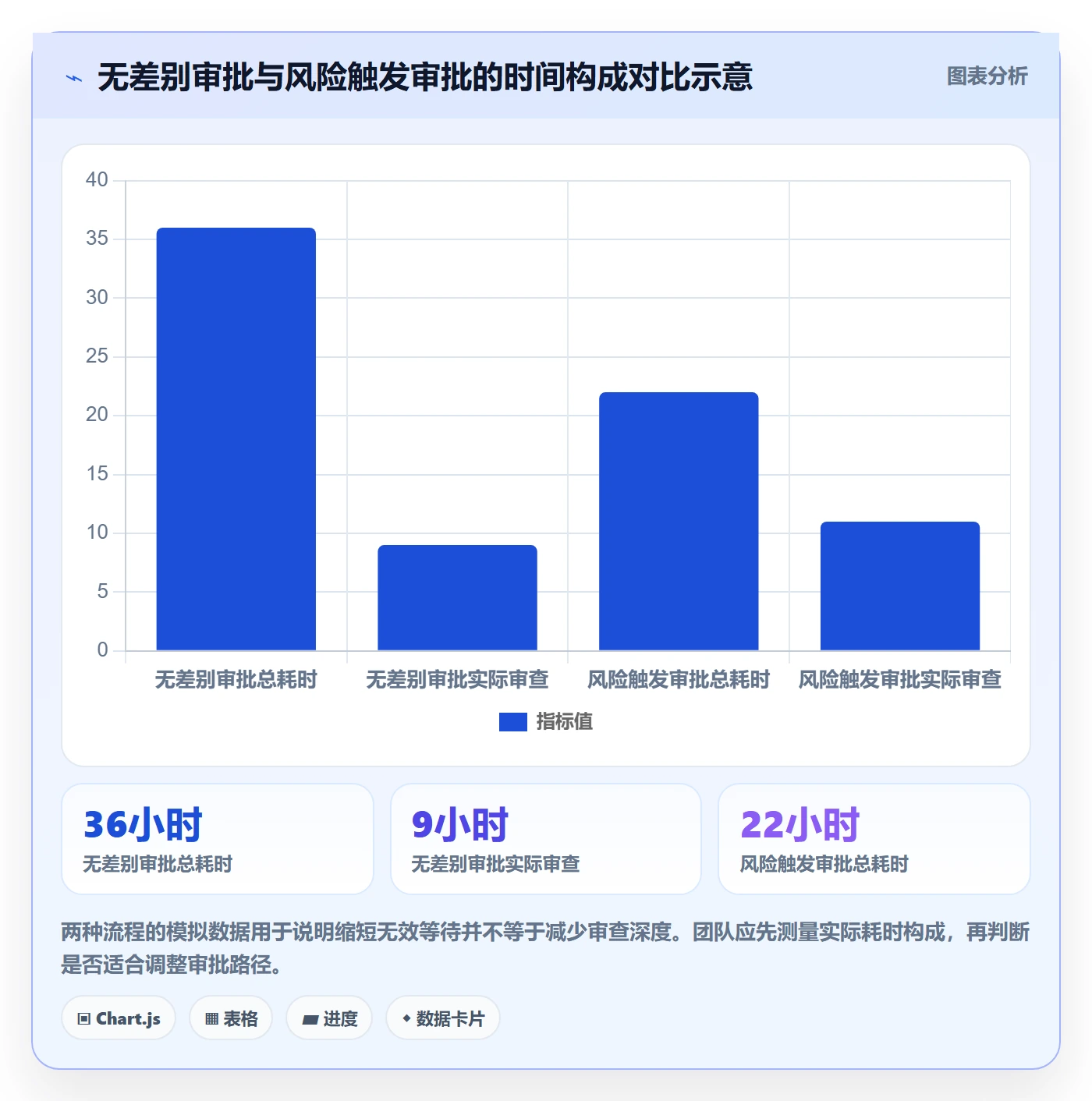Select the 无差别审批实际审查 bar in chart
1092x1101 pixels.
(x=458, y=597)
